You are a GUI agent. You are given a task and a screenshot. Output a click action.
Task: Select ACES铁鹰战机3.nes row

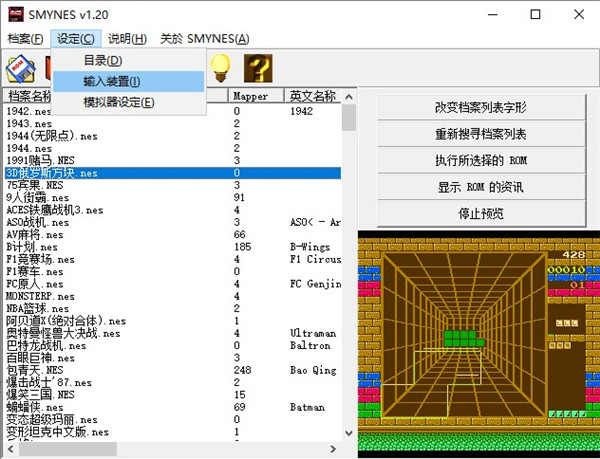[173, 210]
